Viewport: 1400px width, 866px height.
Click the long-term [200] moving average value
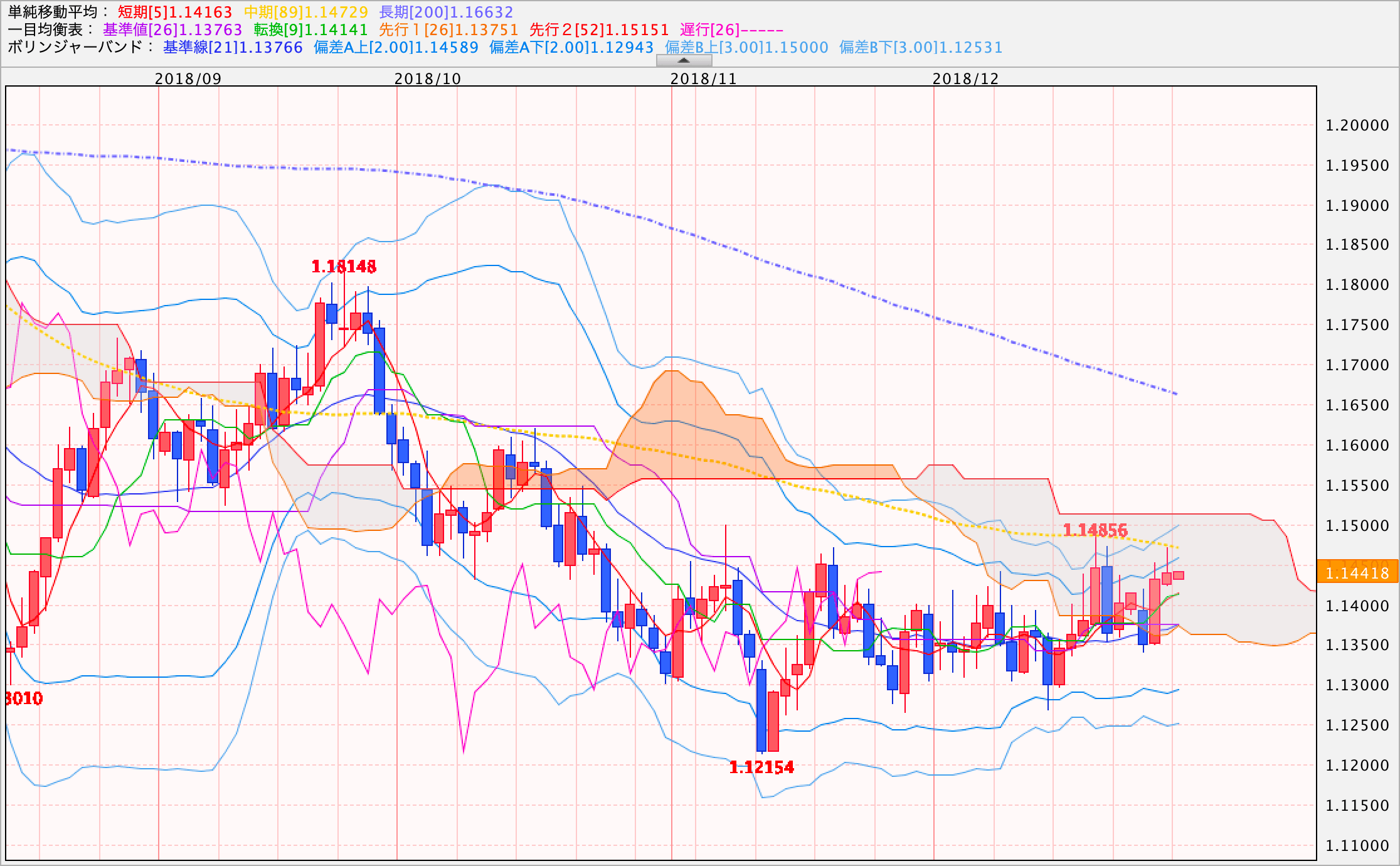click(447, 12)
